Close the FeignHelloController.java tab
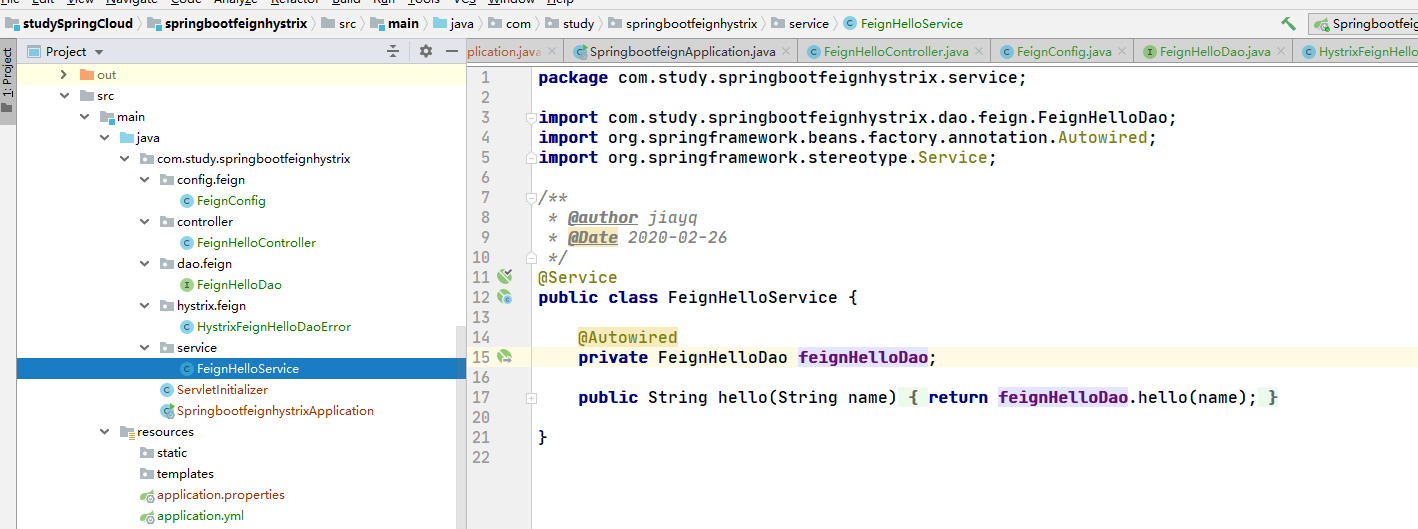This screenshot has height=529, width=1418. (x=979, y=51)
